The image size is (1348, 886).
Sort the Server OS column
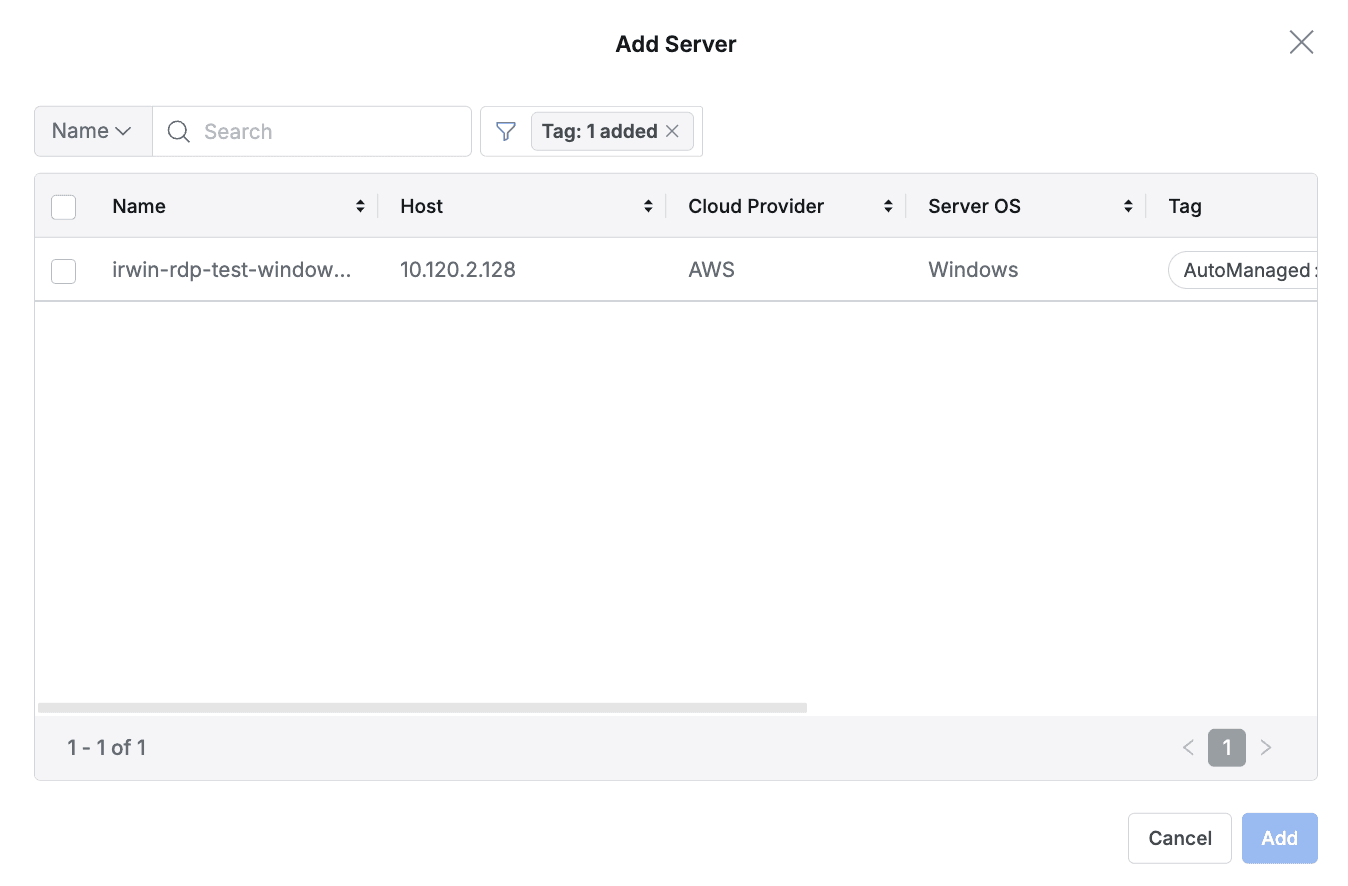[x=1128, y=206]
